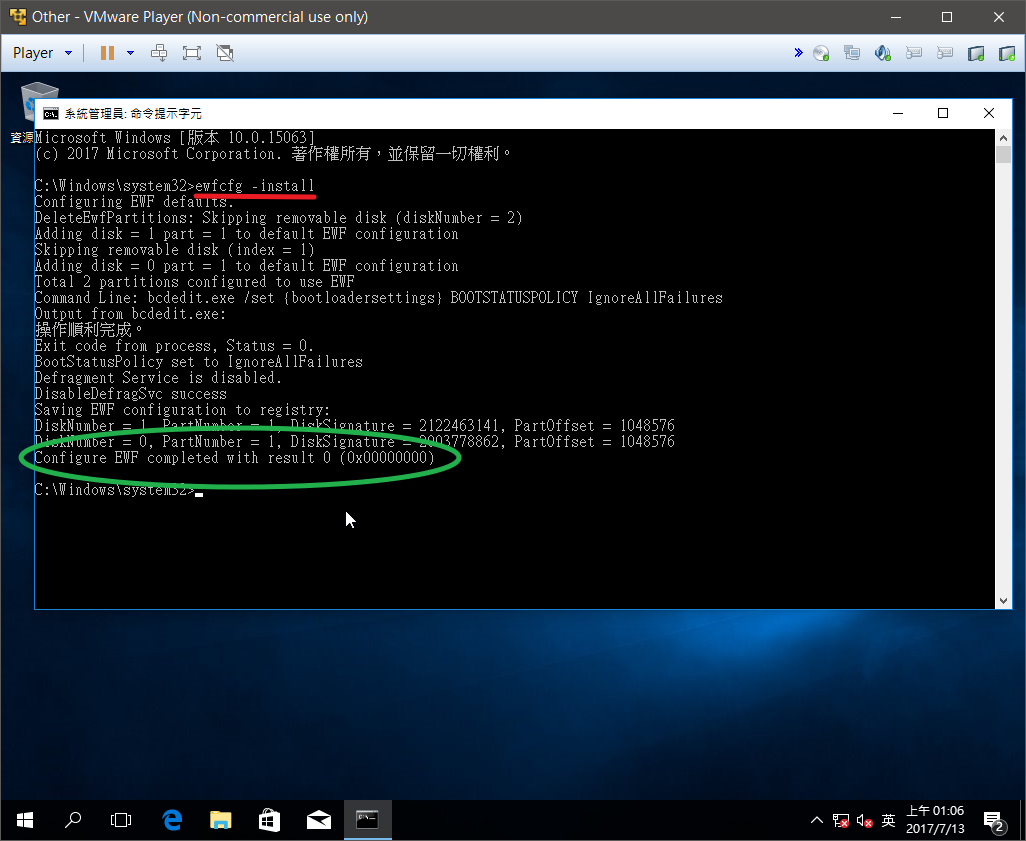
Task: Open File Explorer from the guest taskbar
Action: 221,820
